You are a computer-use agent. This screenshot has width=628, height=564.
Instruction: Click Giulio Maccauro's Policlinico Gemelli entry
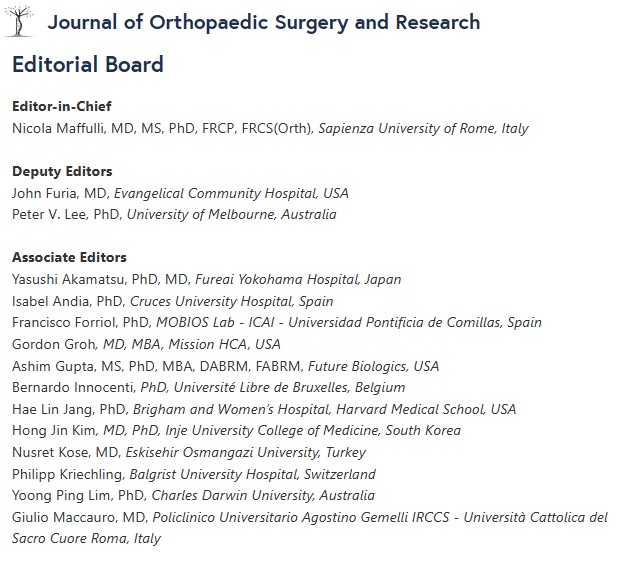pyautogui.click(x=310, y=528)
